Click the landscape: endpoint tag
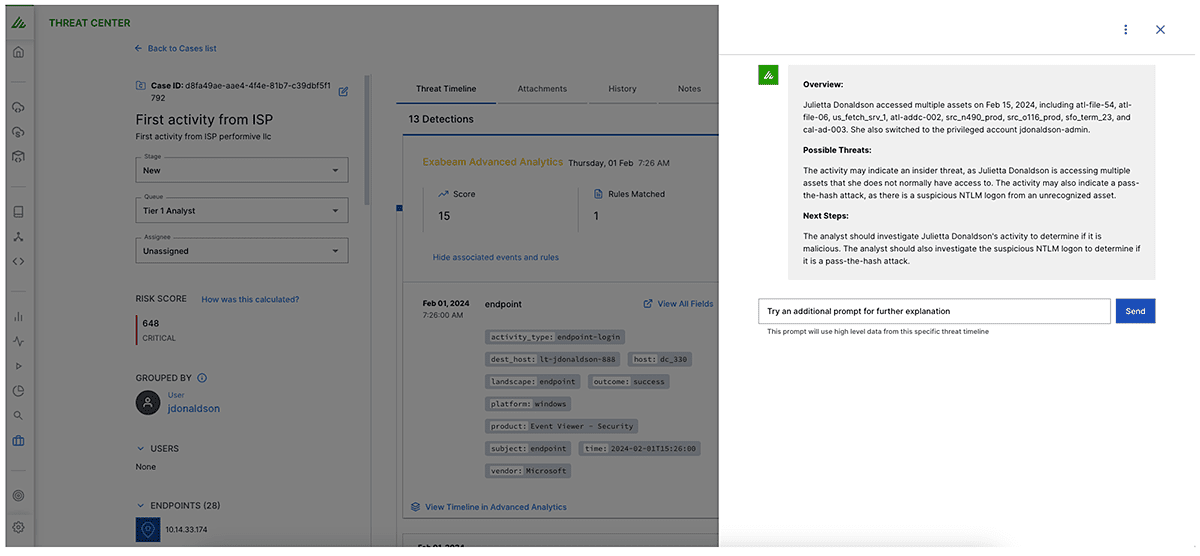Viewport: 1200px width, 556px height. (533, 381)
